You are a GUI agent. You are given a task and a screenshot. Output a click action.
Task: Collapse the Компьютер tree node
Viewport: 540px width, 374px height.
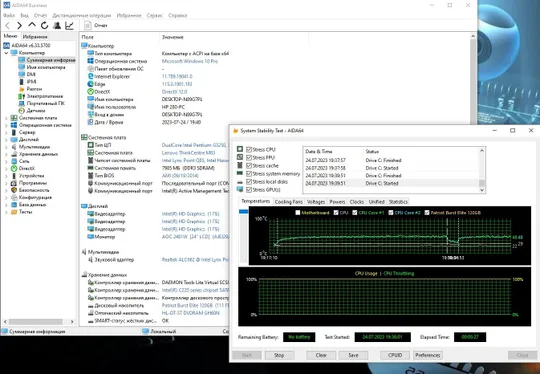pyautogui.click(x=6, y=53)
